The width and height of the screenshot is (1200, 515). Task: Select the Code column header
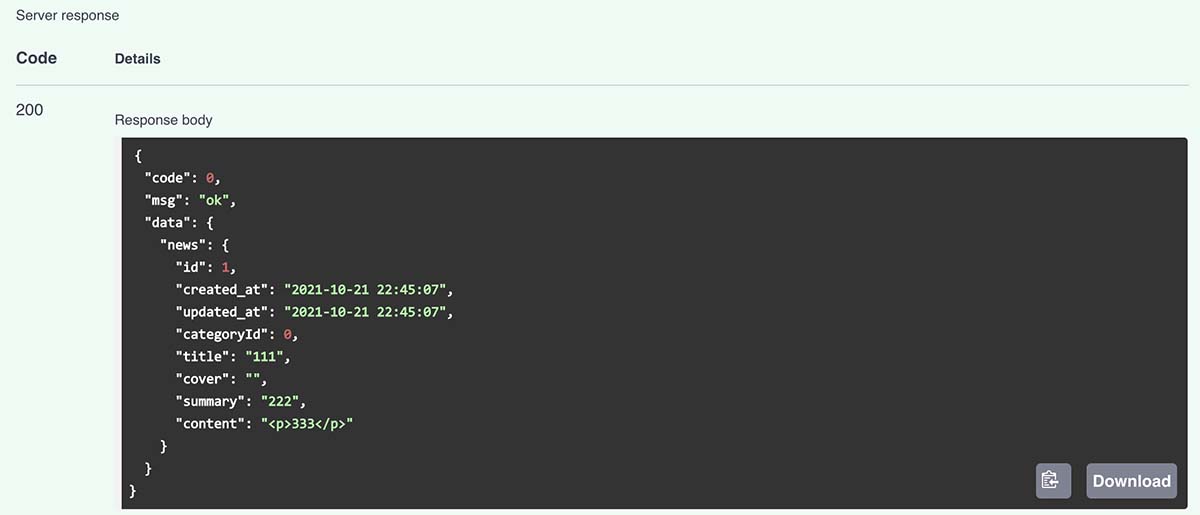[x=37, y=58]
